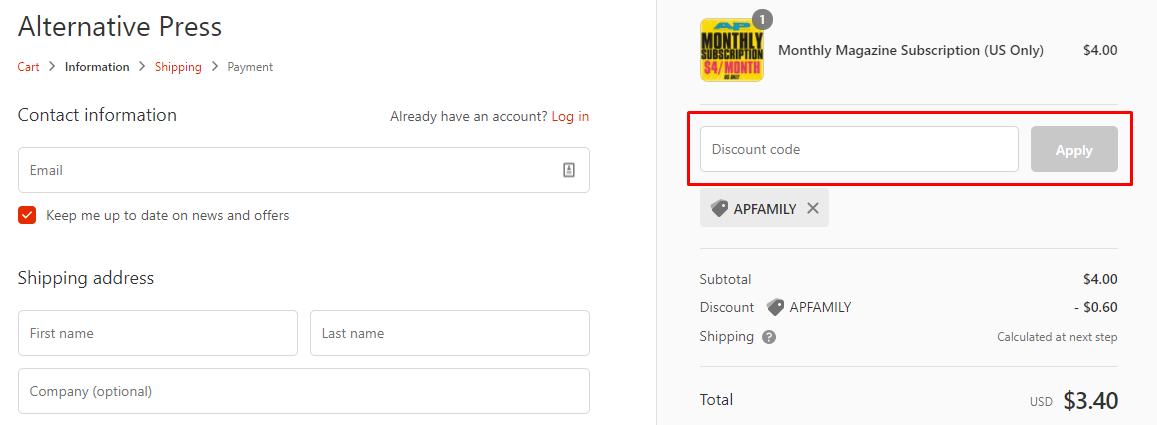The height and width of the screenshot is (425, 1157).
Task: Click the tag icon beside Discount line
Action: point(775,307)
